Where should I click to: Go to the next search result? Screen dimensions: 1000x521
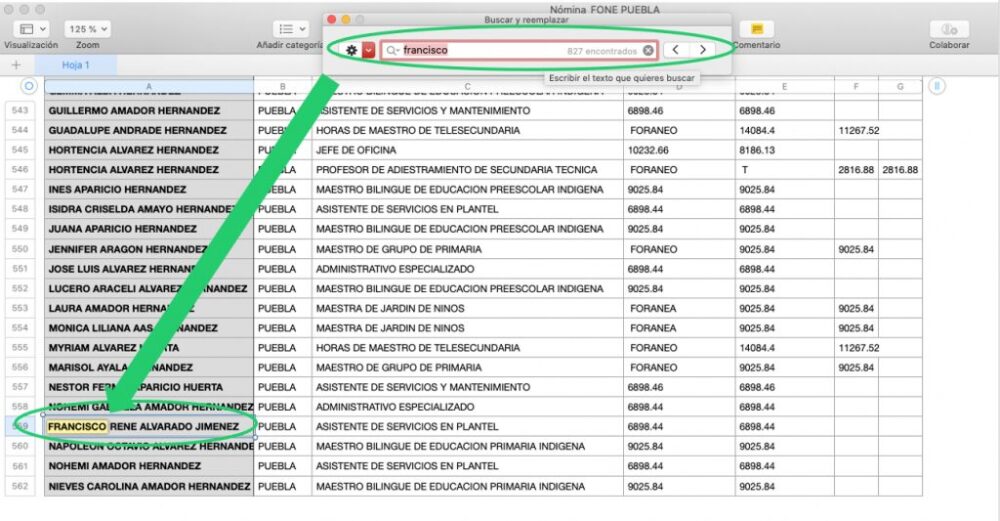pos(702,50)
